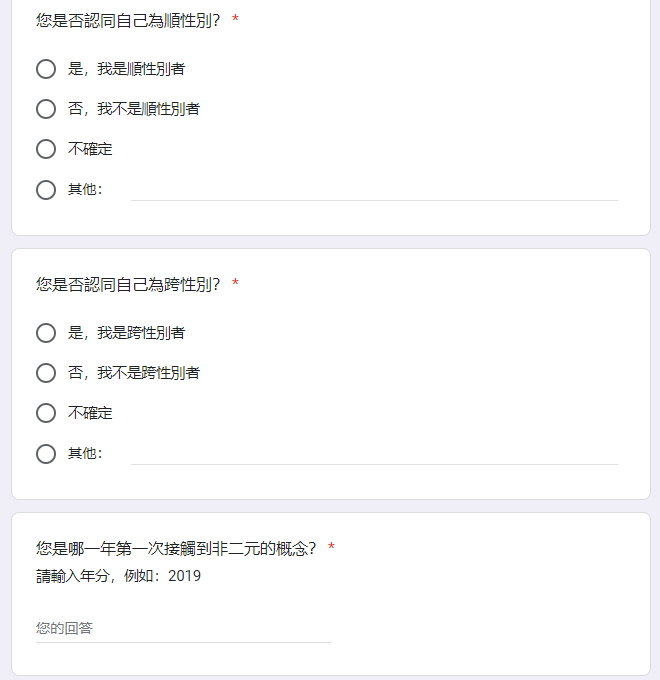Image resolution: width=660 pixels, height=680 pixels.
Task: Click the label text 否，我不是順性別者
Action: pos(134,109)
